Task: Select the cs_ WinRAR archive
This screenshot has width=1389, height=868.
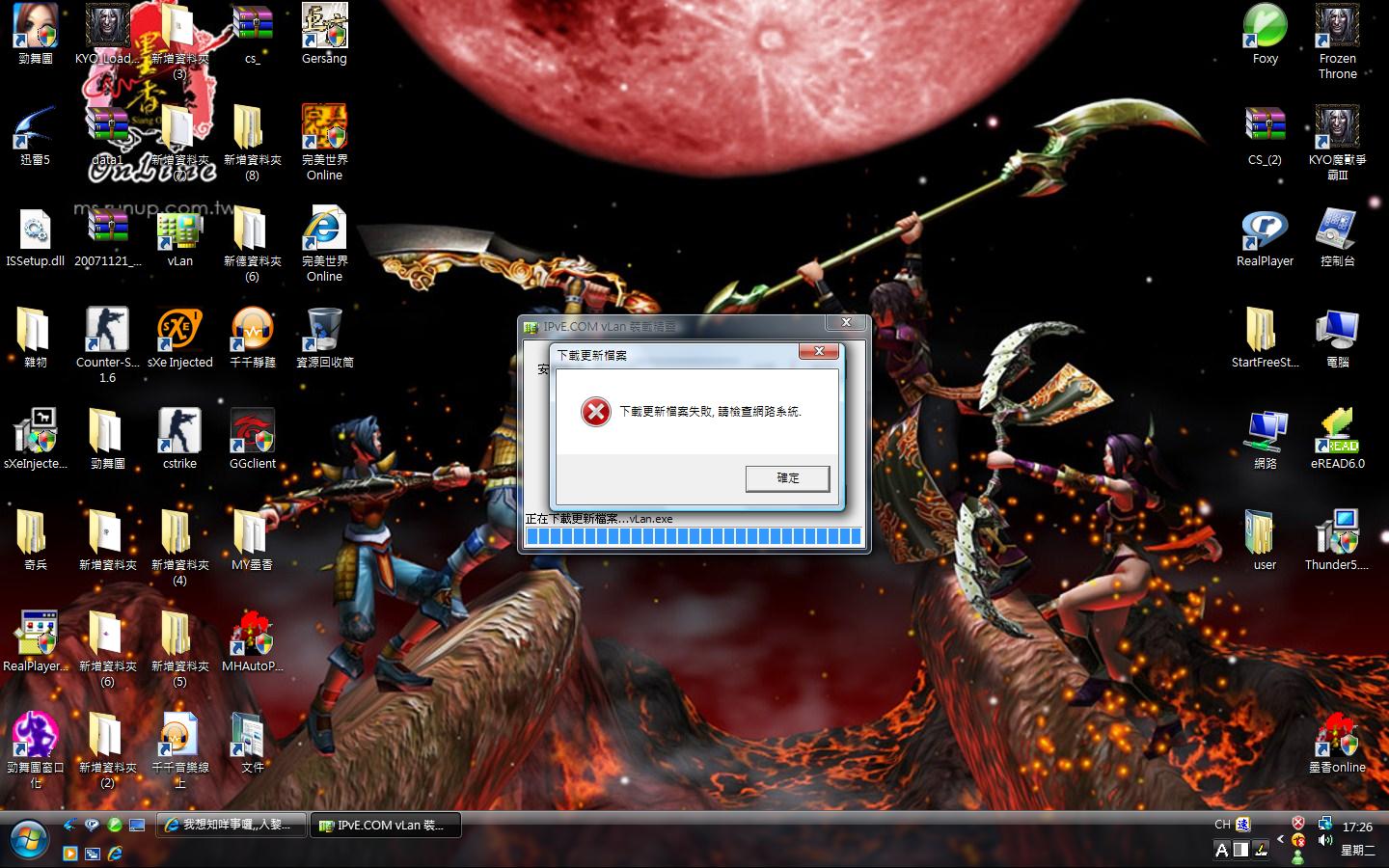Action: (253, 35)
